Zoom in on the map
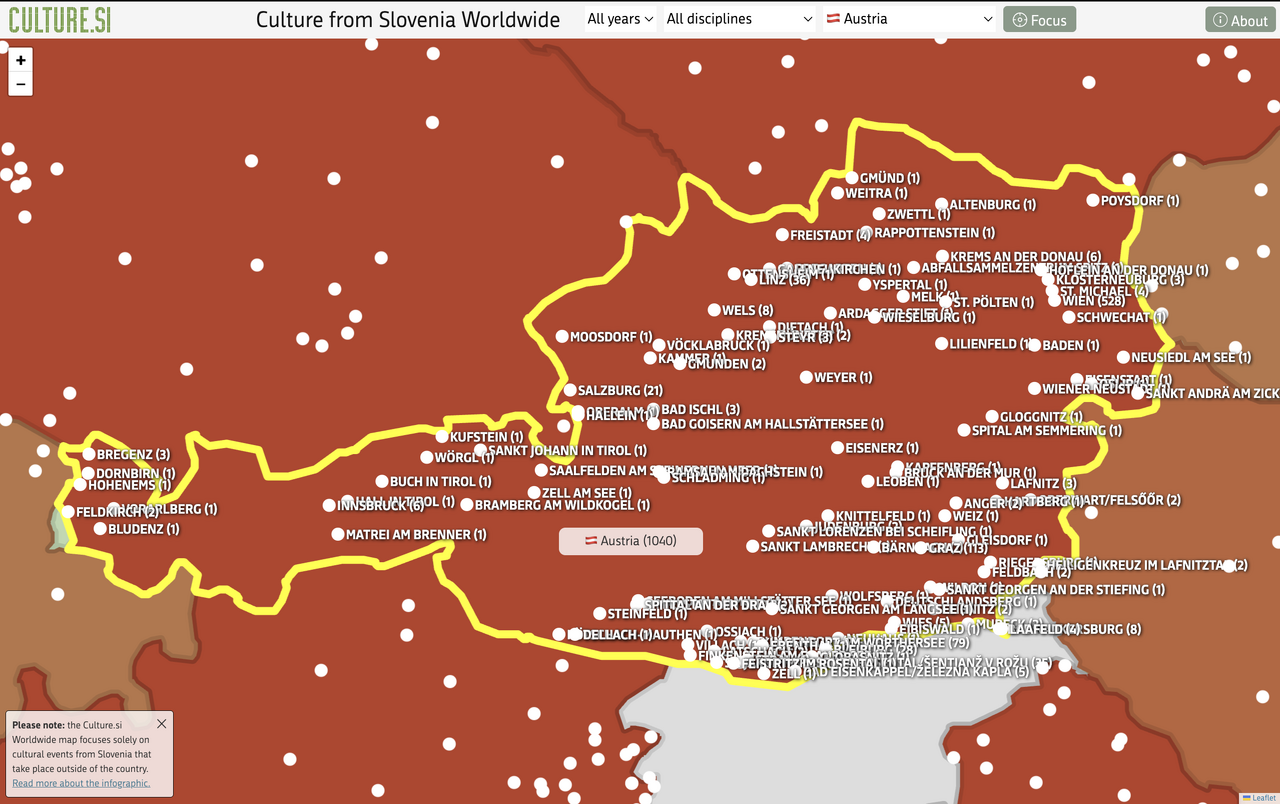The width and height of the screenshot is (1280, 804). tap(20, 60)
